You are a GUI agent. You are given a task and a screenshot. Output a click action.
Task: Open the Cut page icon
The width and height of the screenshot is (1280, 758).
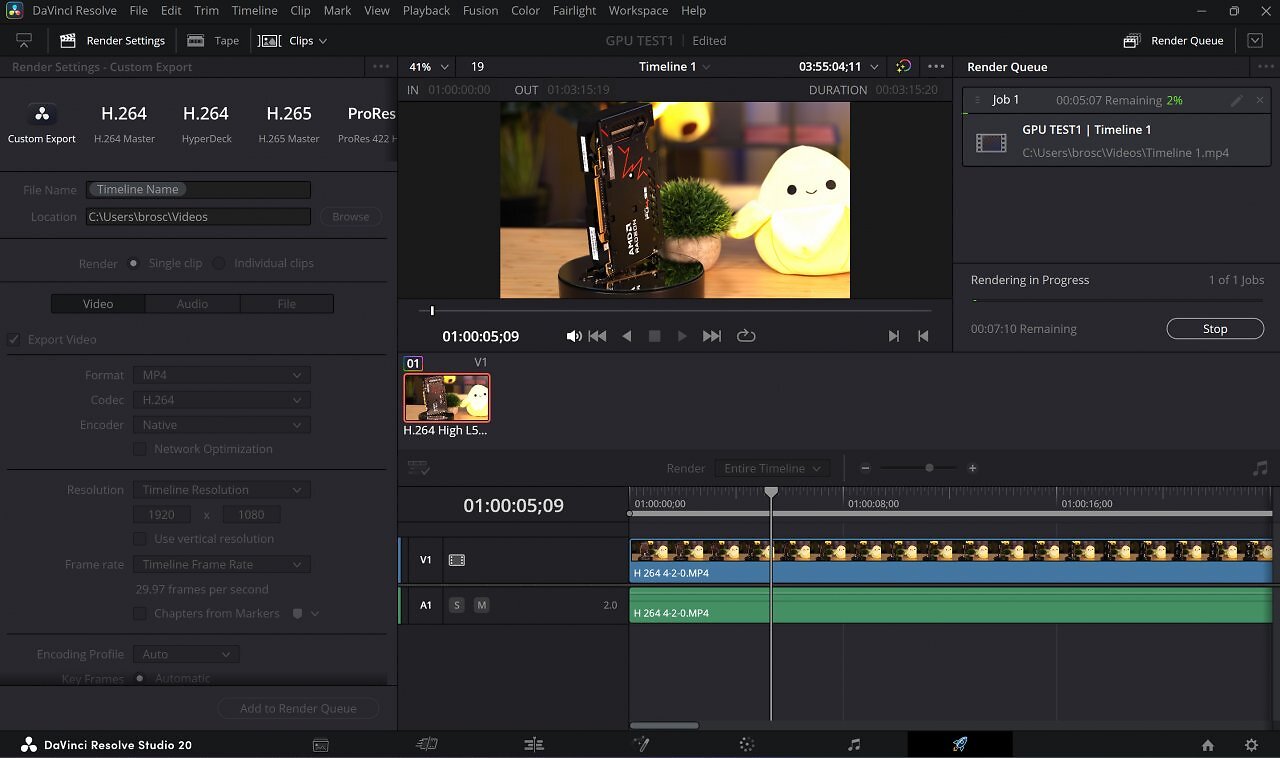tap(427, 745)
